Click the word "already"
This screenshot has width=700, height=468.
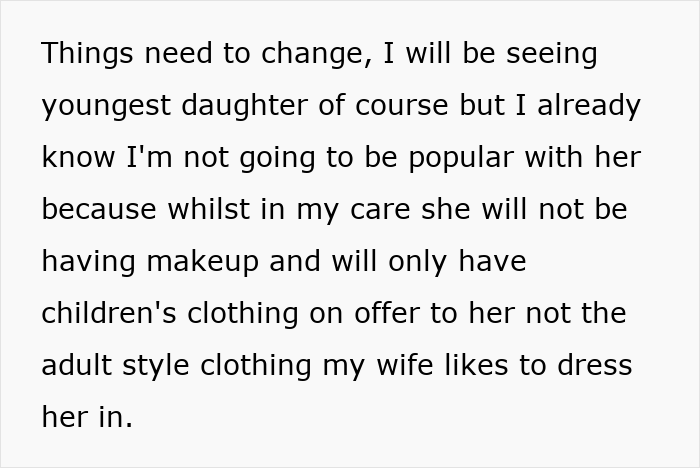(589, 105)
